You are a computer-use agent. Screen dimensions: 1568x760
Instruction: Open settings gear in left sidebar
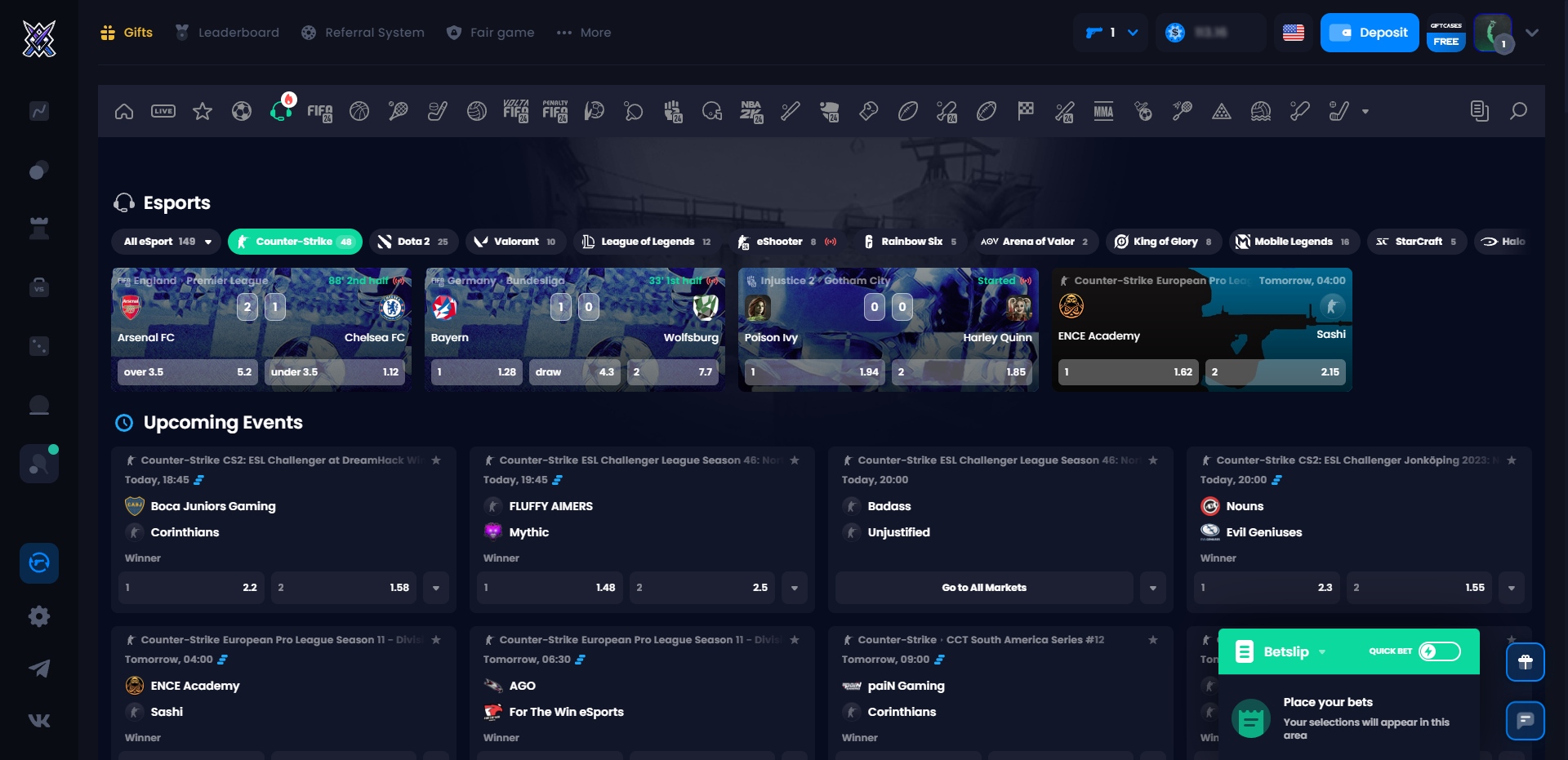[39, 616]
